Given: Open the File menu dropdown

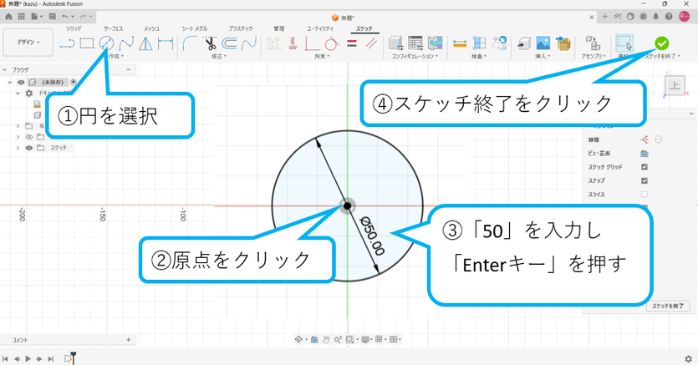Looking at the screenshot, I should 37,16.
